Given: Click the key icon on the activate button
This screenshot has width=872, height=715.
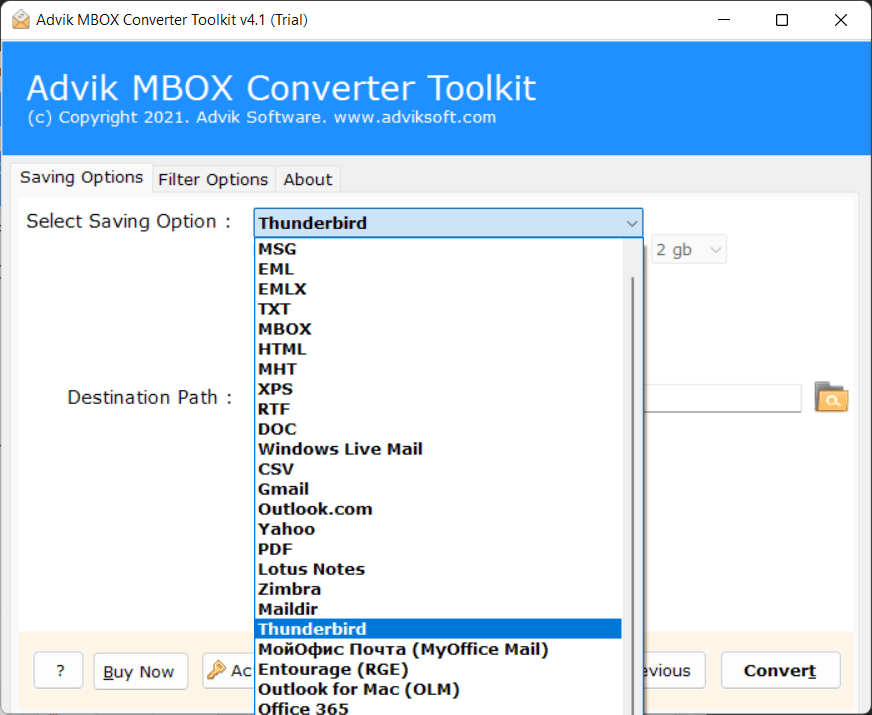Looking at the screenshot, I should click(216, 670).
